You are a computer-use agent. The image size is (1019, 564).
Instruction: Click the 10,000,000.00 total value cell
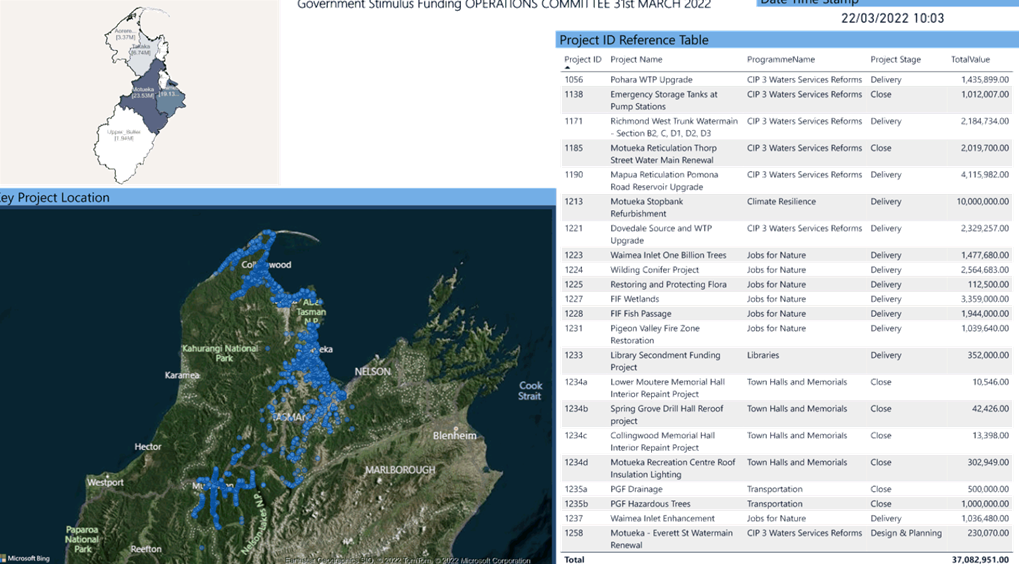[x=983, y=201]
